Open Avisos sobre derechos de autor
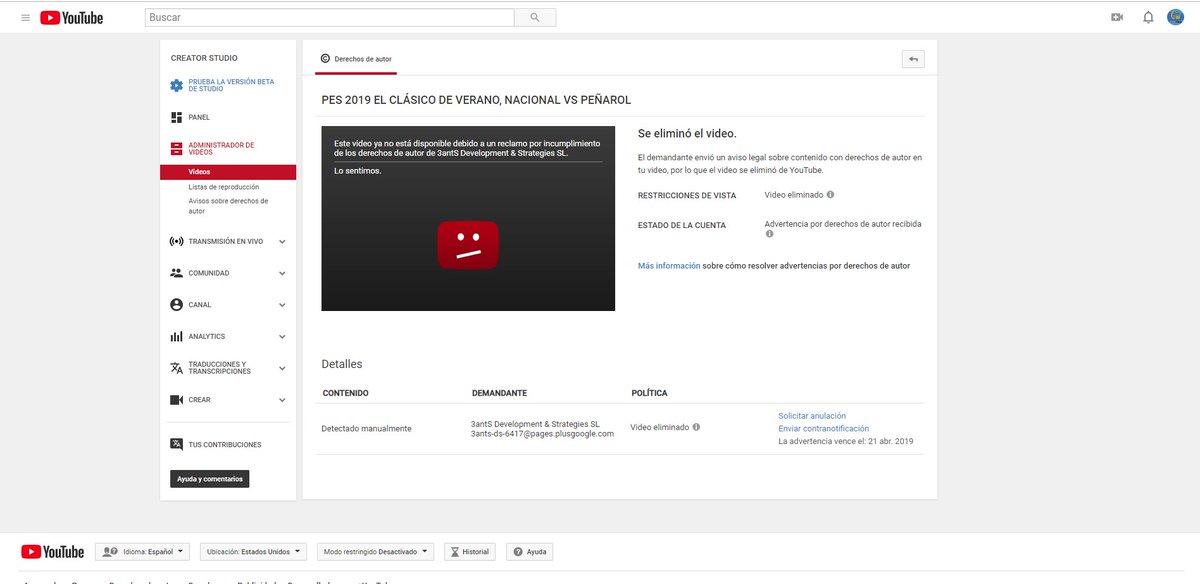The image size is (1200, 584). coord(228,206)
